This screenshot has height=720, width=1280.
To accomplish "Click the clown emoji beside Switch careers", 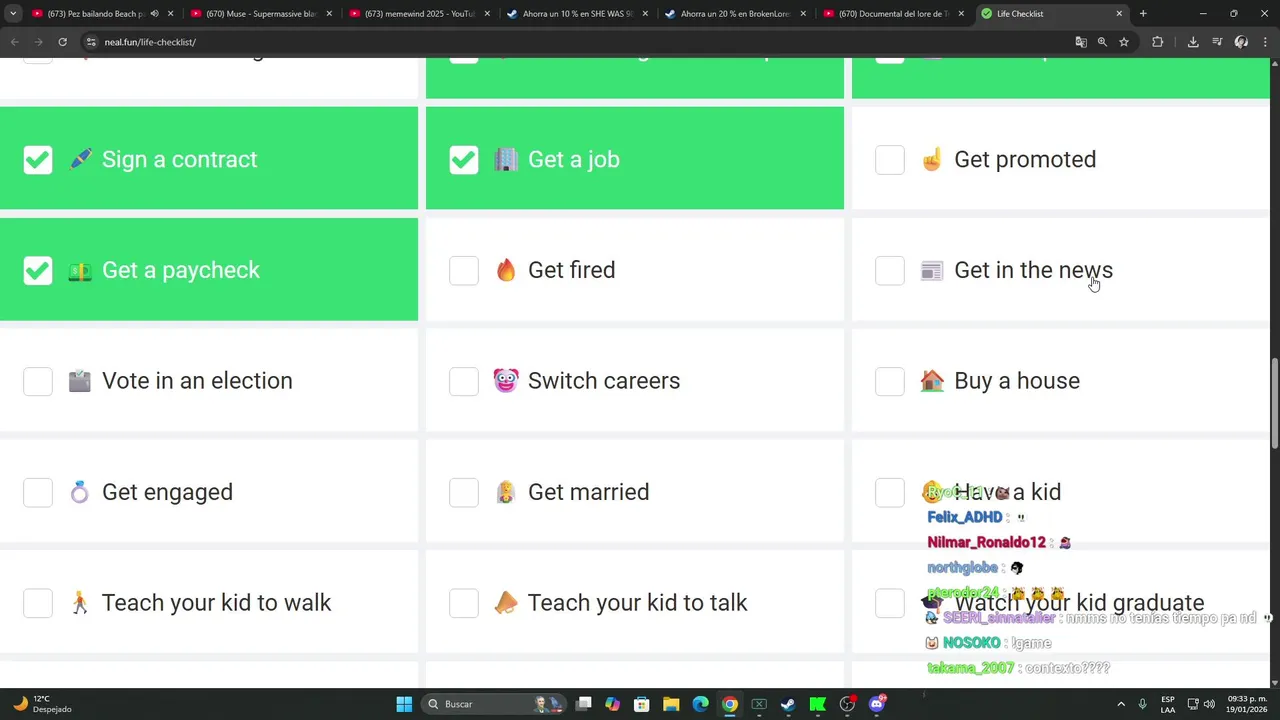I will [x=506, y=381].
